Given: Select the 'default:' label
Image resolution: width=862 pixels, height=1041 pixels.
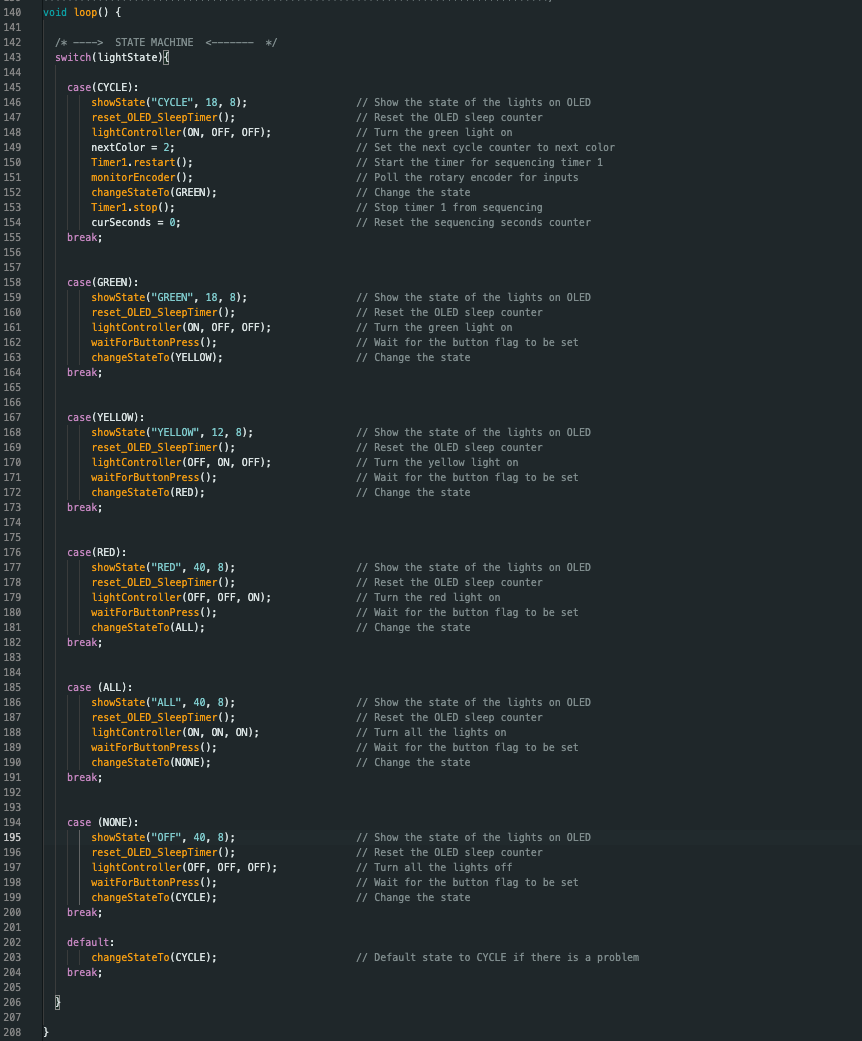Looking at the screenshot, I should point(91,943).
